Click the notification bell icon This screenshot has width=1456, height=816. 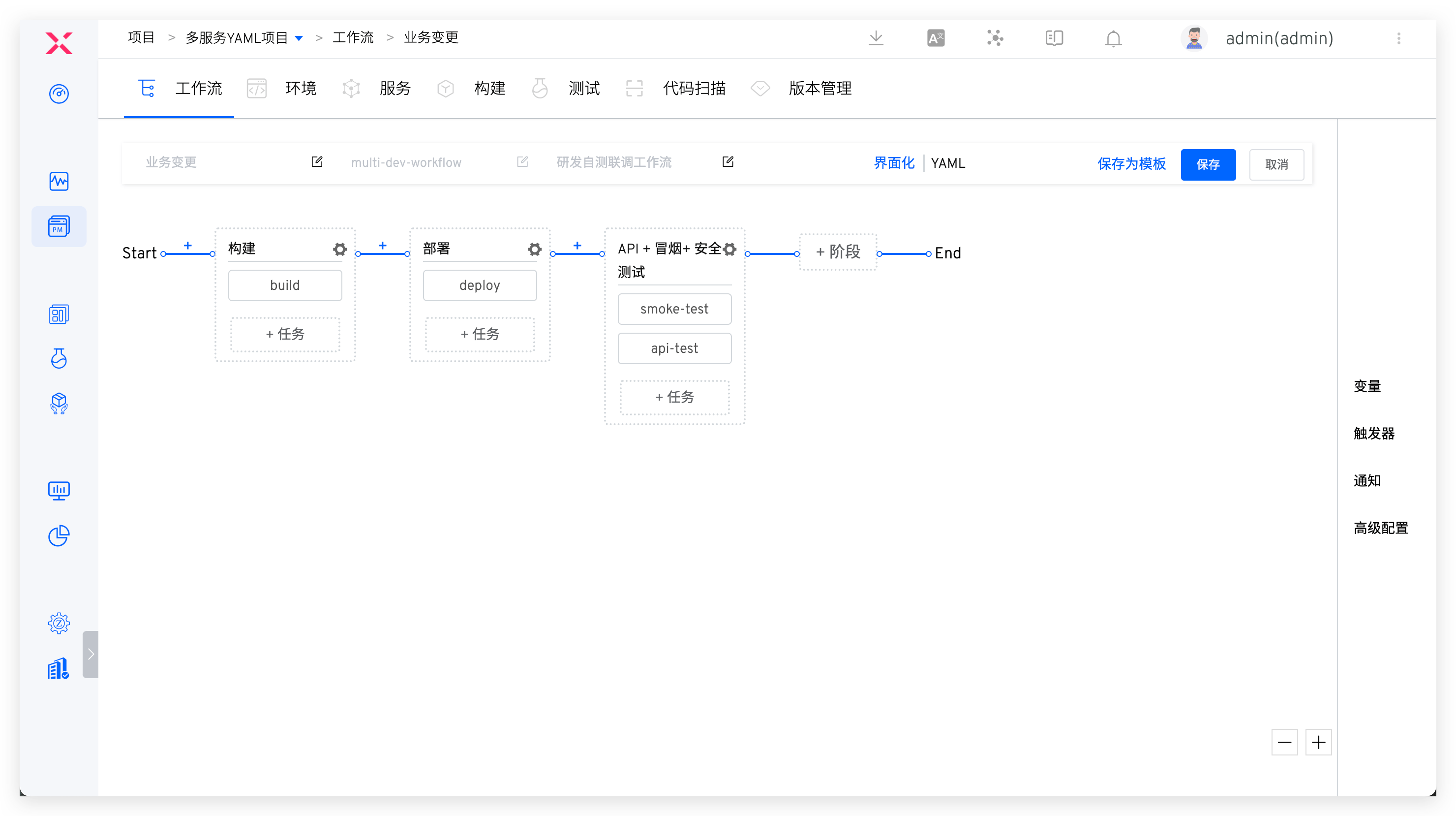[x=1113, y=38]
